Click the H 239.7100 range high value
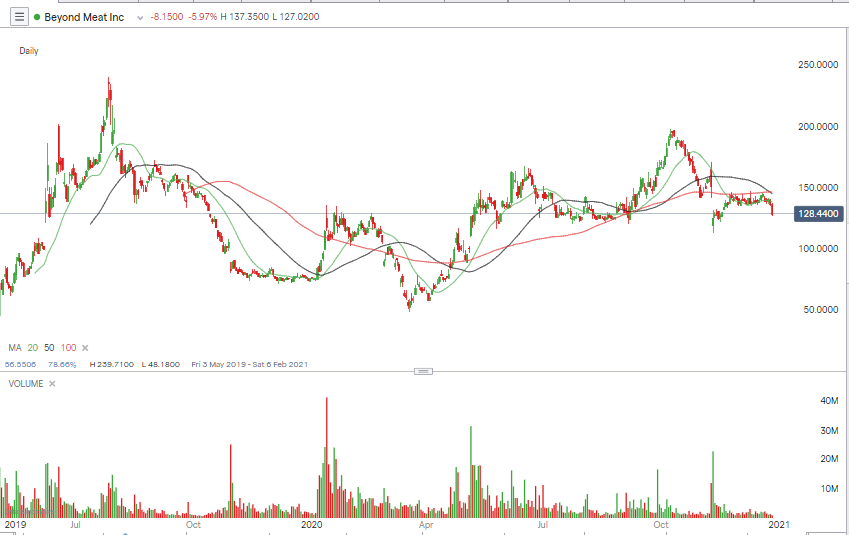Screen dimensions: 849x535 pos(112,364)
